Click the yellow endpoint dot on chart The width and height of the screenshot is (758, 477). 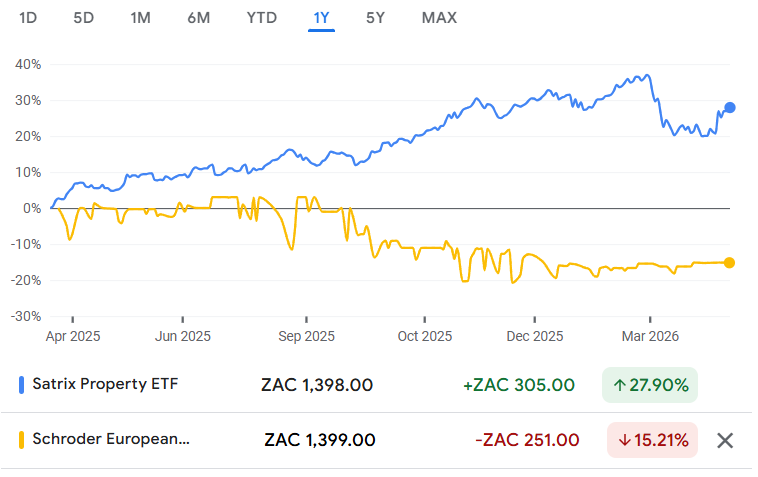[x=729, y=262]
